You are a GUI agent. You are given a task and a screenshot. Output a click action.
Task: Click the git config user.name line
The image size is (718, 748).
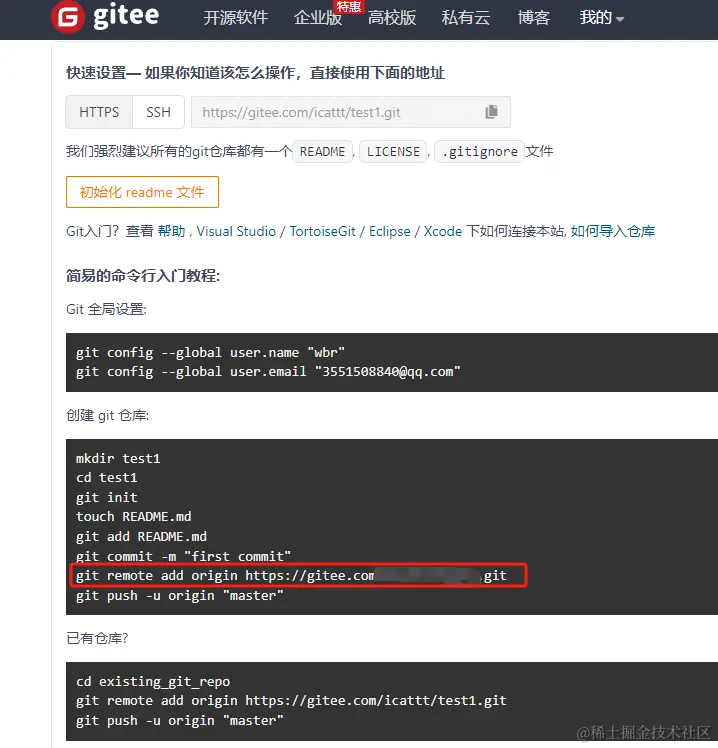pyautogui.click(x=210, y=353)
